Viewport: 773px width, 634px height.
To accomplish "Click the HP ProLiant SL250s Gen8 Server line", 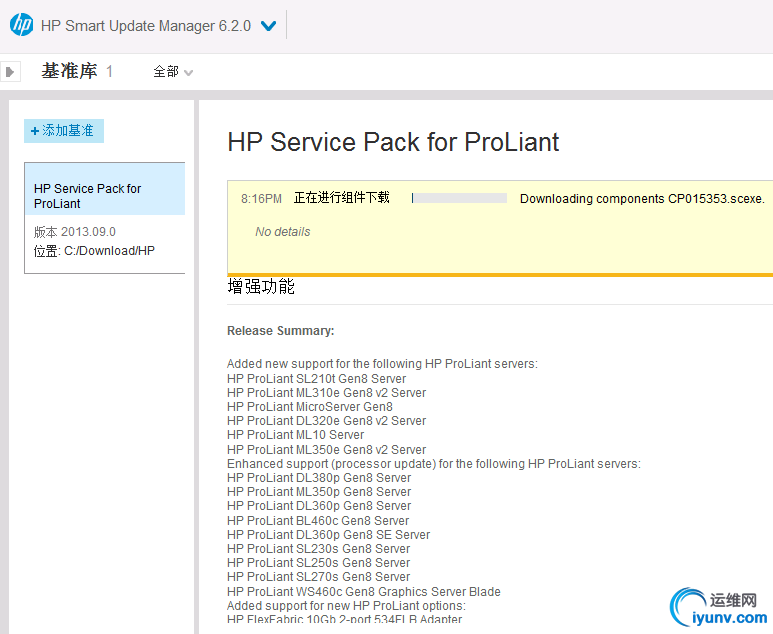I will tap(318, 563).
